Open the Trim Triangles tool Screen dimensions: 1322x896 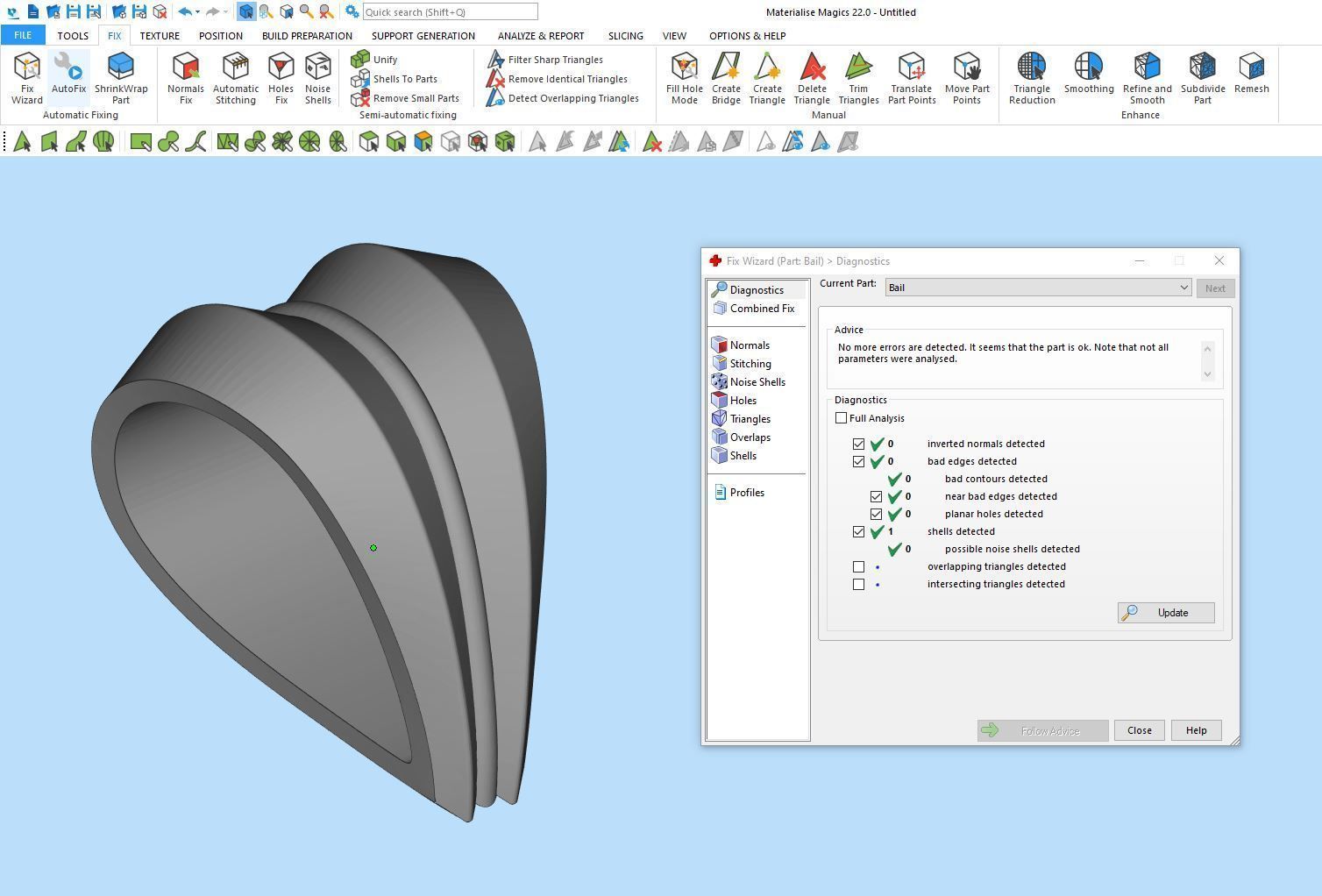[x=858, y=78]
